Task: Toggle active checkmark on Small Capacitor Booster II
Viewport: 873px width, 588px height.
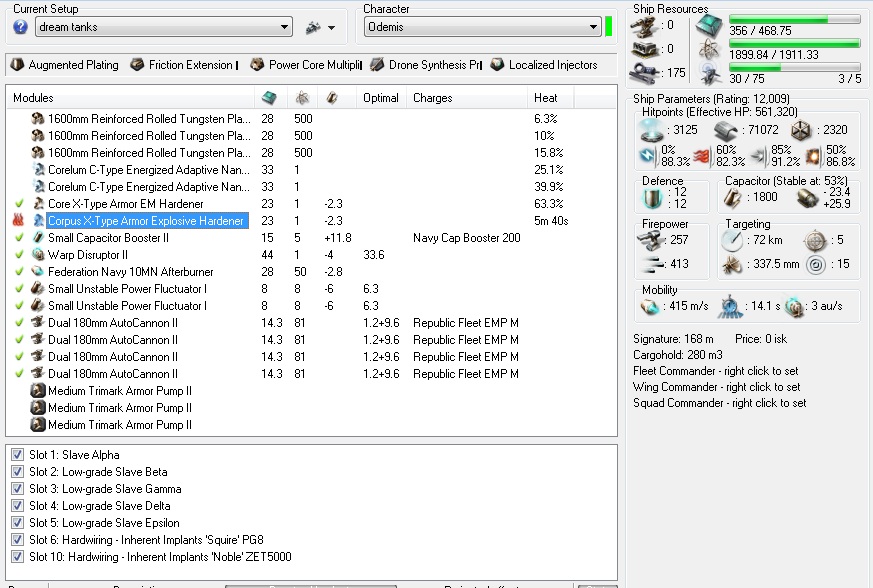Action: [19, 238]
